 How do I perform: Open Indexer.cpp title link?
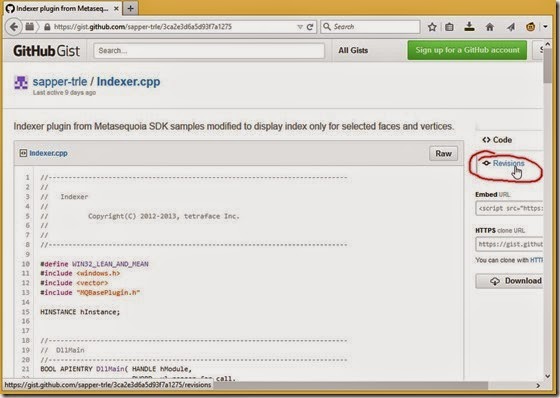click(x=129, y=81)
